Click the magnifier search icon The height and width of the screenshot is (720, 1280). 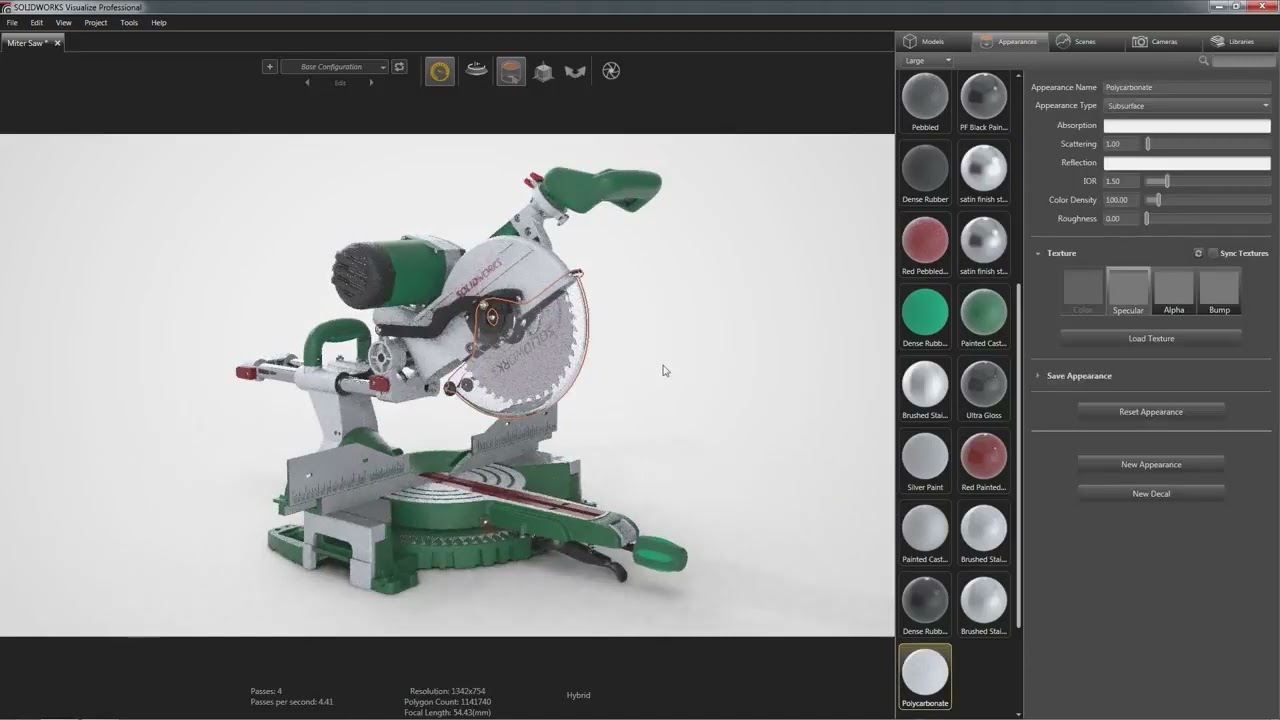point(1204,61)
